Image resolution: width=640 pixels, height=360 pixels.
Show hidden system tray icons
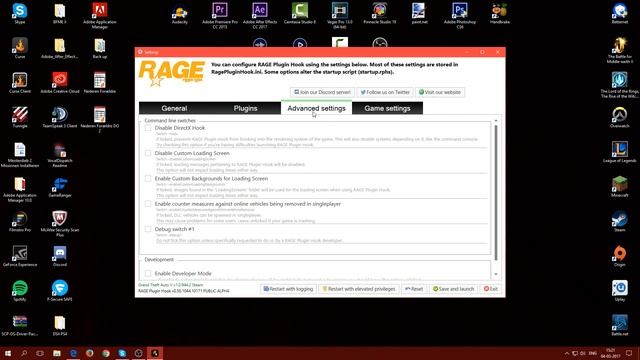(567, 353)
